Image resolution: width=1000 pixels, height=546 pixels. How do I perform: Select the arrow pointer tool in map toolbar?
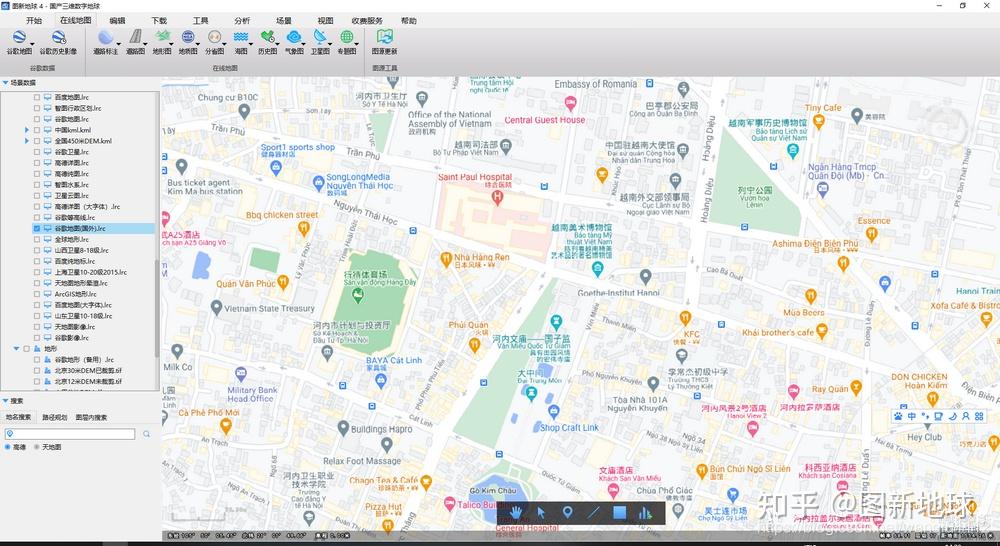[541, 512]
